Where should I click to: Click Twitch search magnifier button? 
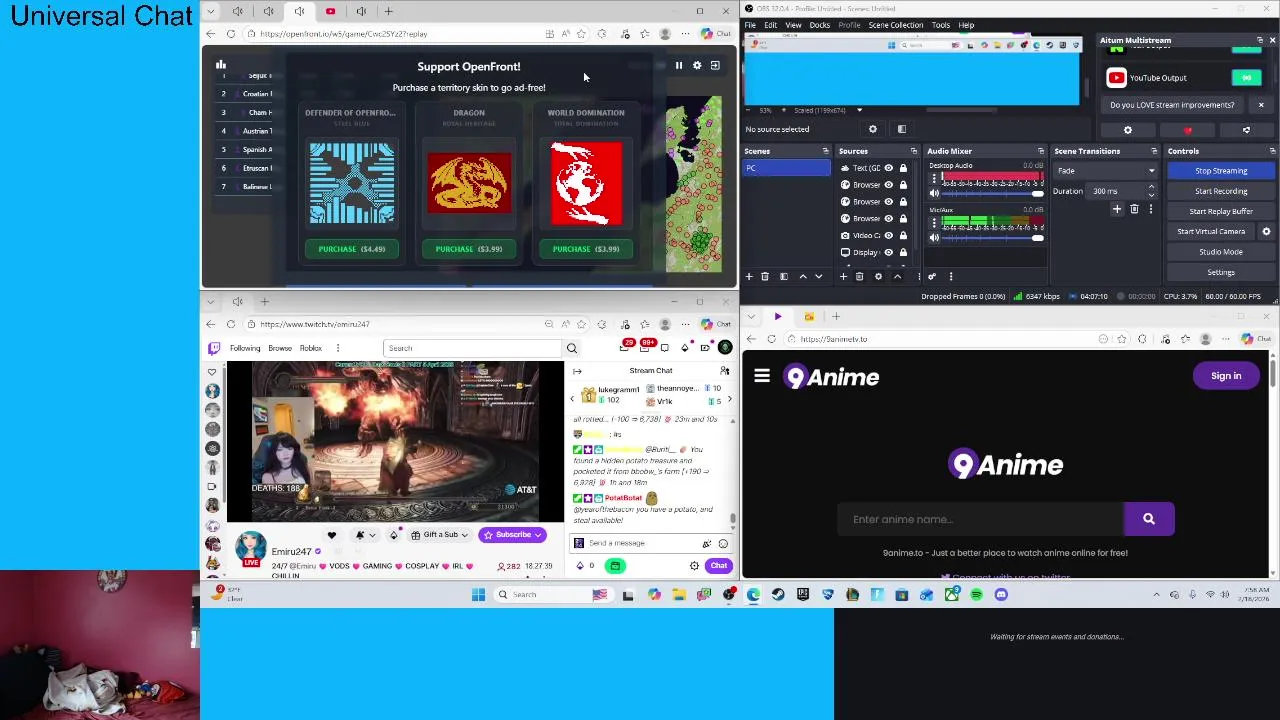(572, 348)
